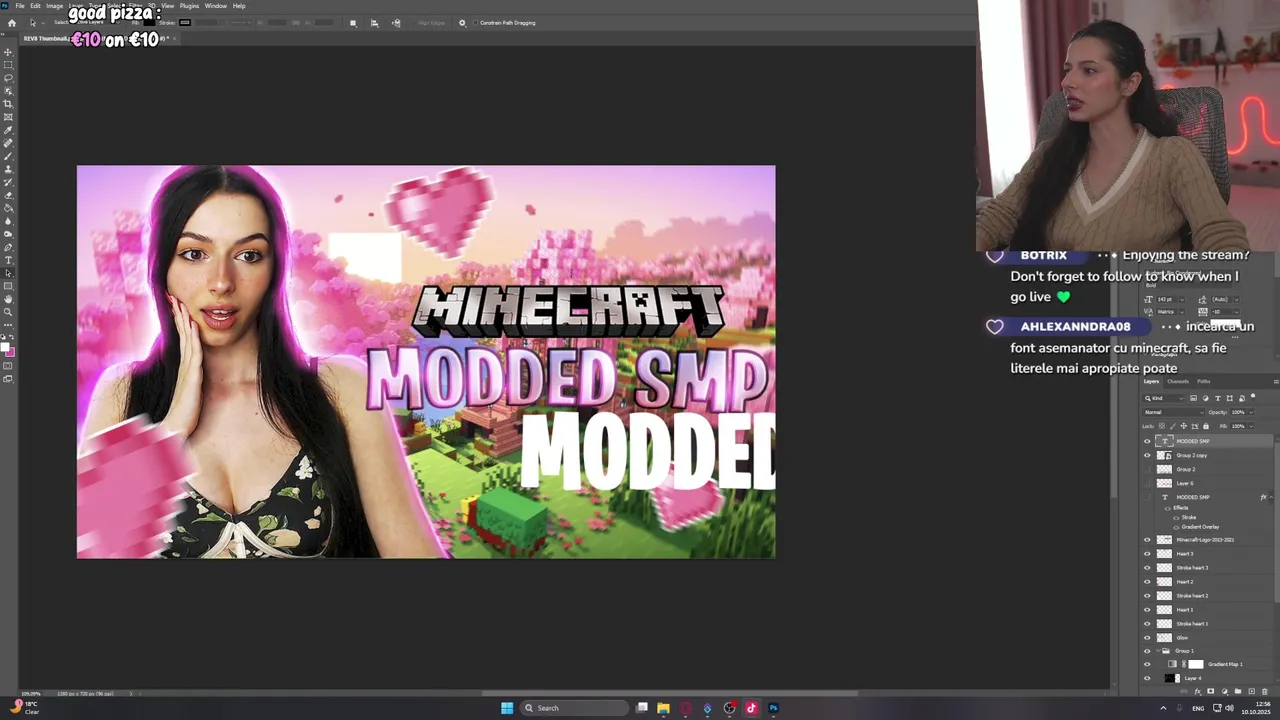Hide the Group 2 copy layer
Image resolution: width=1280 pixels, height=720 pixels.
(x=1147, y=455)
